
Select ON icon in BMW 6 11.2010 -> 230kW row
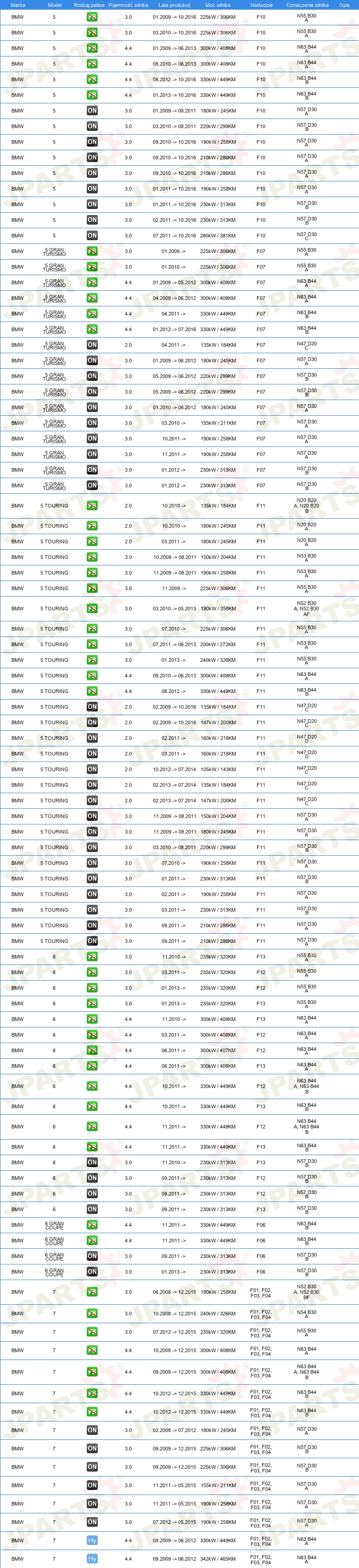tap(92, 1162)
